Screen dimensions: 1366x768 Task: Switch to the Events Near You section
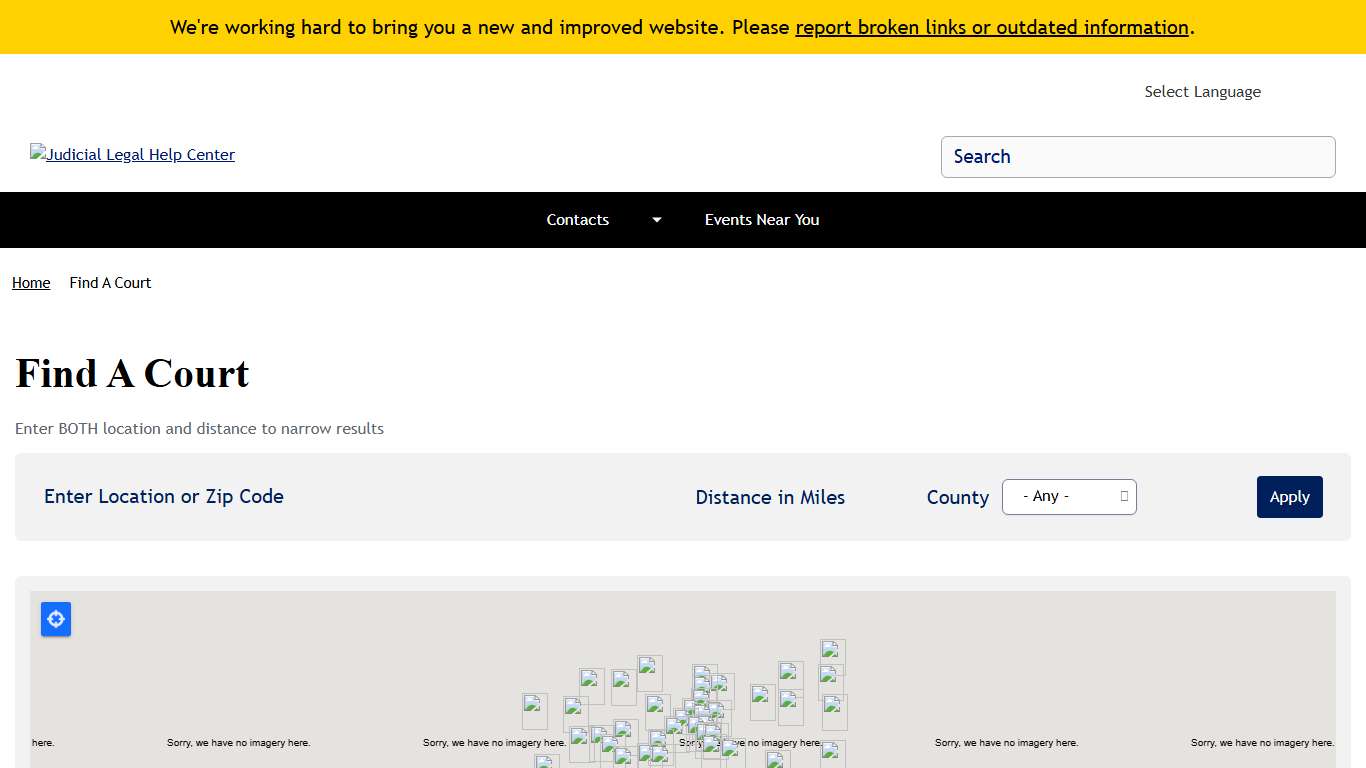click(762, 220)
